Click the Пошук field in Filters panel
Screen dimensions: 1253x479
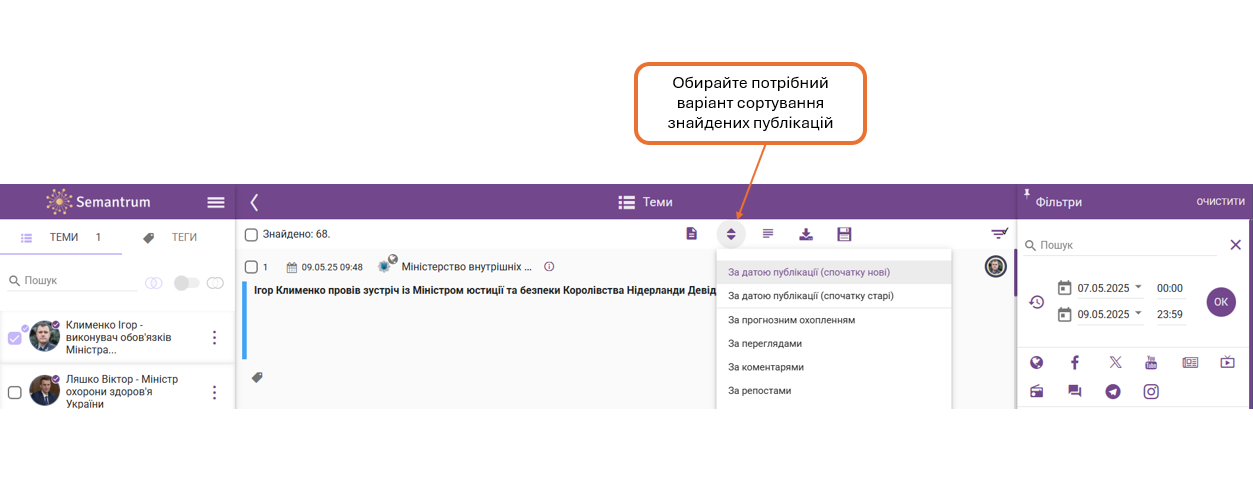tap(1120, 245)
